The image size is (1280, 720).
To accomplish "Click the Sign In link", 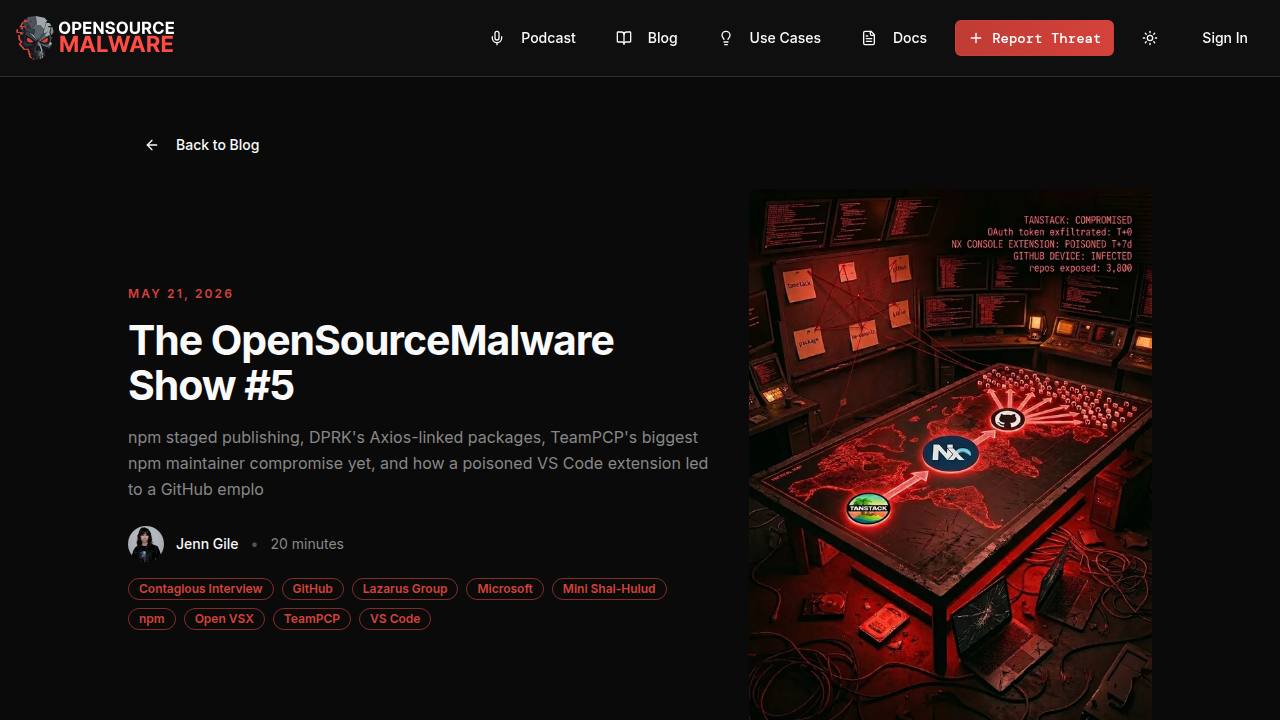I will pyautogui.click(x=1224, y=38).
